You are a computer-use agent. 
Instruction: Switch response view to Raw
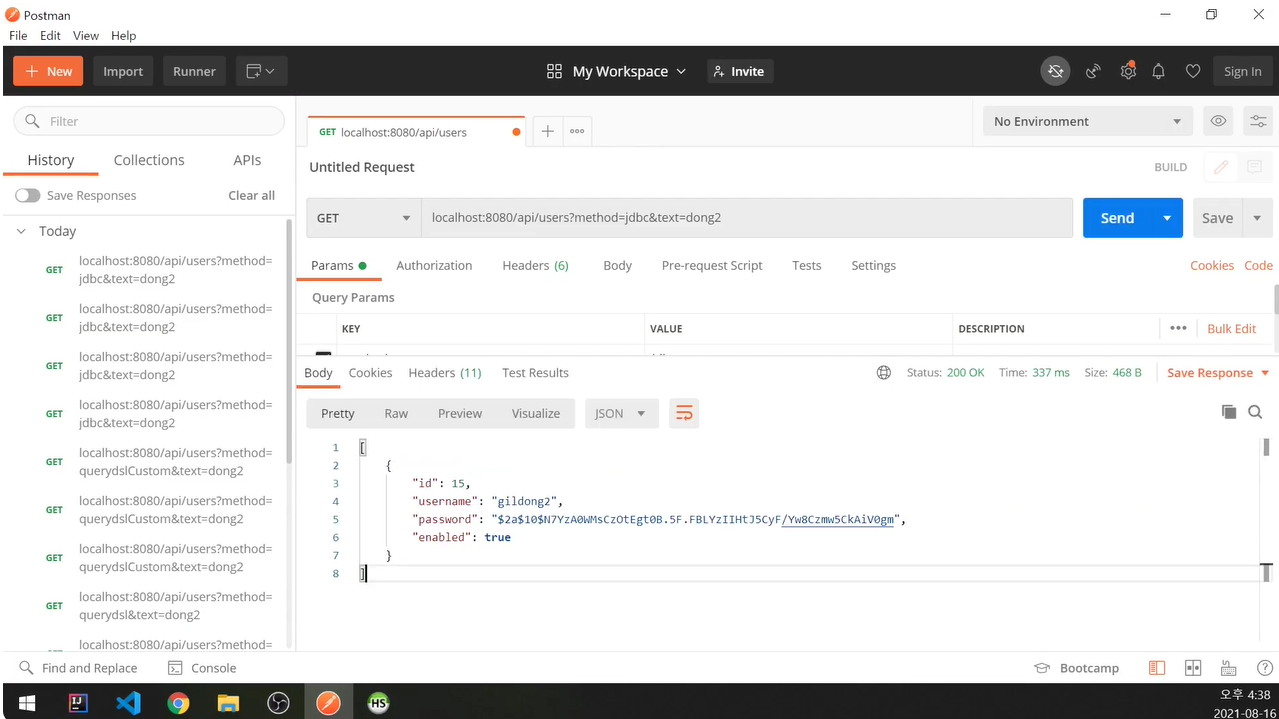coord(396,413)
